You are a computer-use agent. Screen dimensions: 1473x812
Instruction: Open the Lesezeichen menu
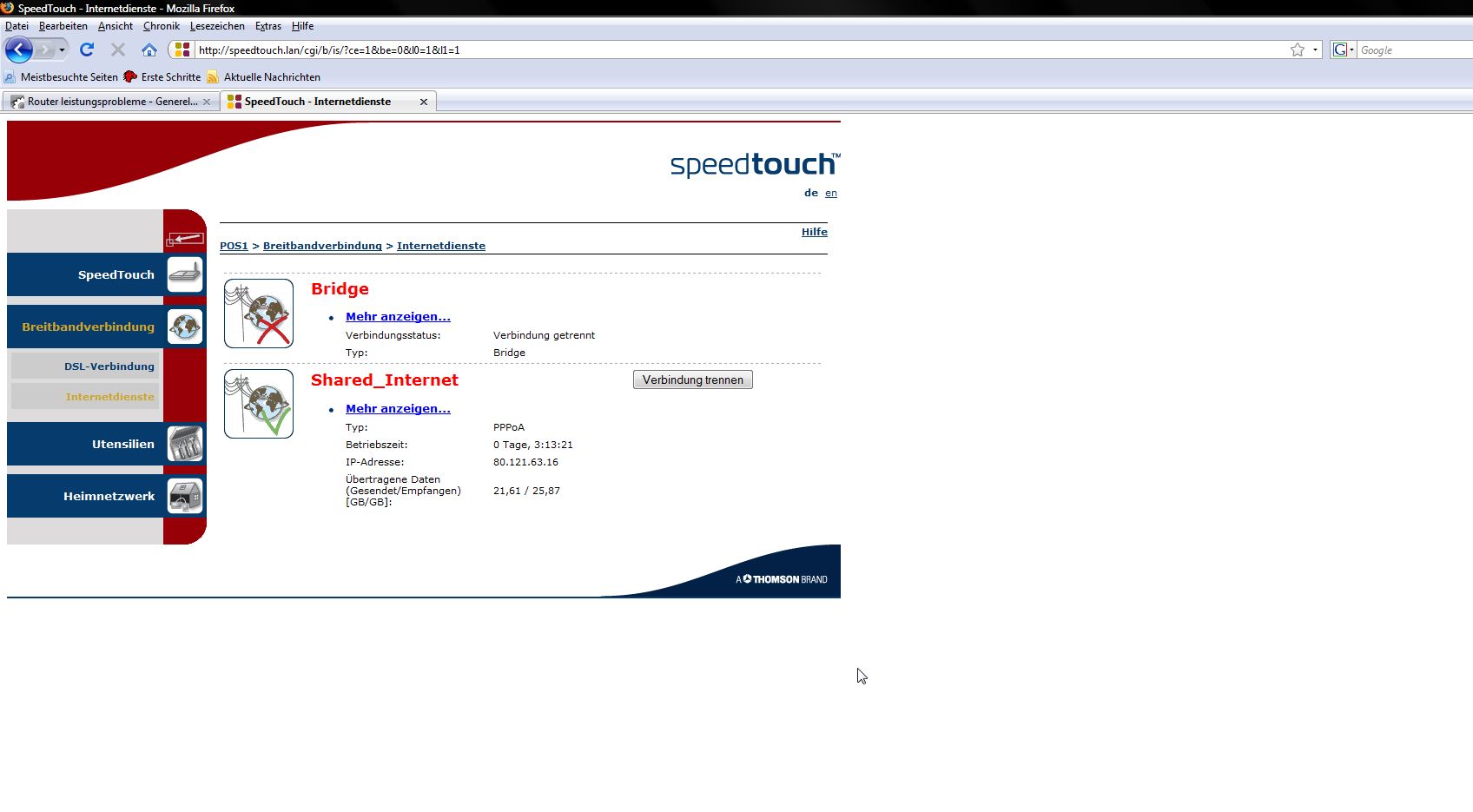pos(217,26)
